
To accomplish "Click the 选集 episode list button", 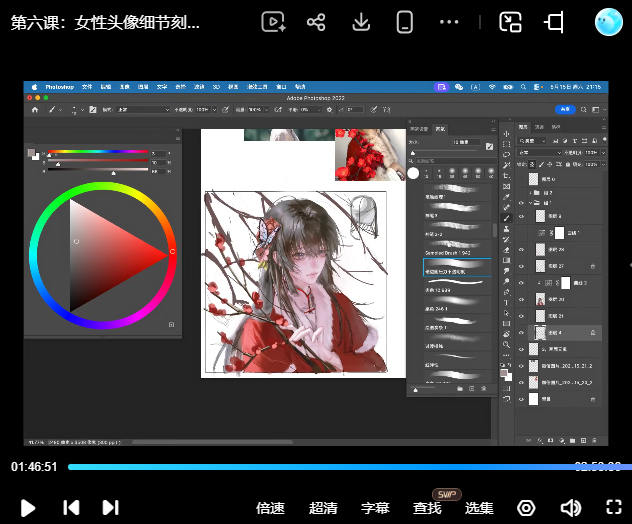I will pos(479,508).
